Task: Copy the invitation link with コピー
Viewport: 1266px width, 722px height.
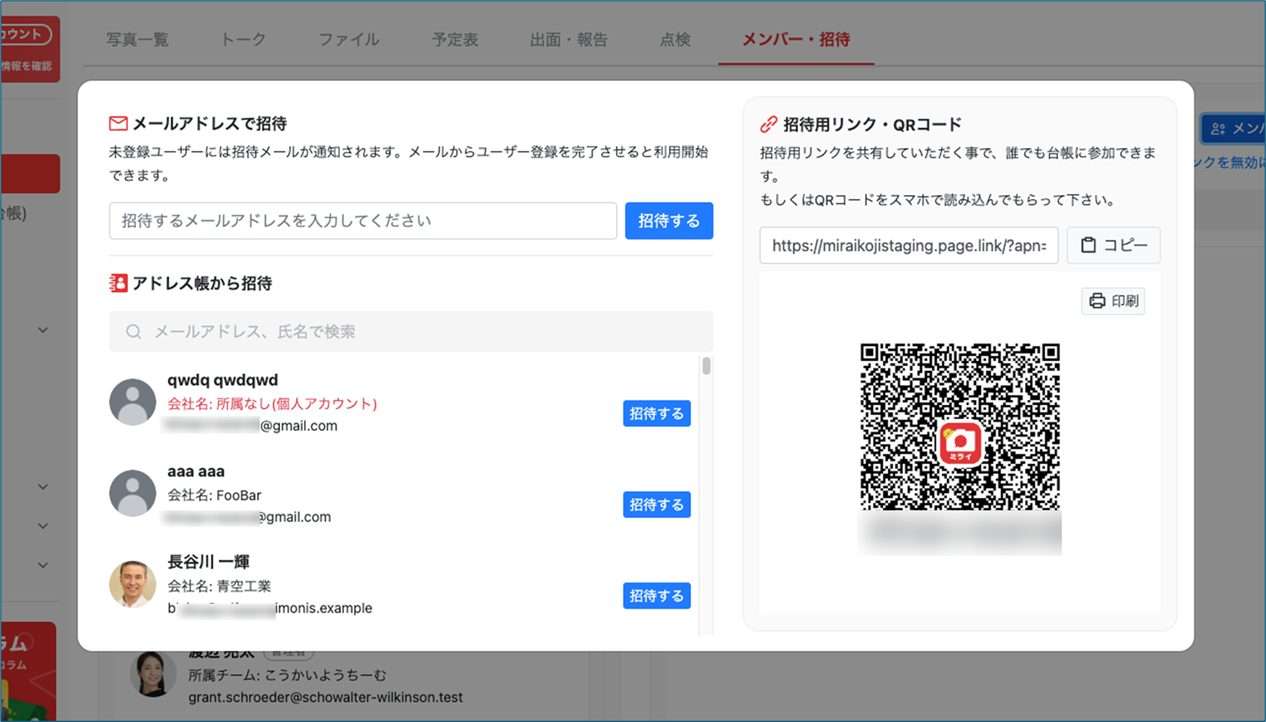Action: (x=1114, y=245)
